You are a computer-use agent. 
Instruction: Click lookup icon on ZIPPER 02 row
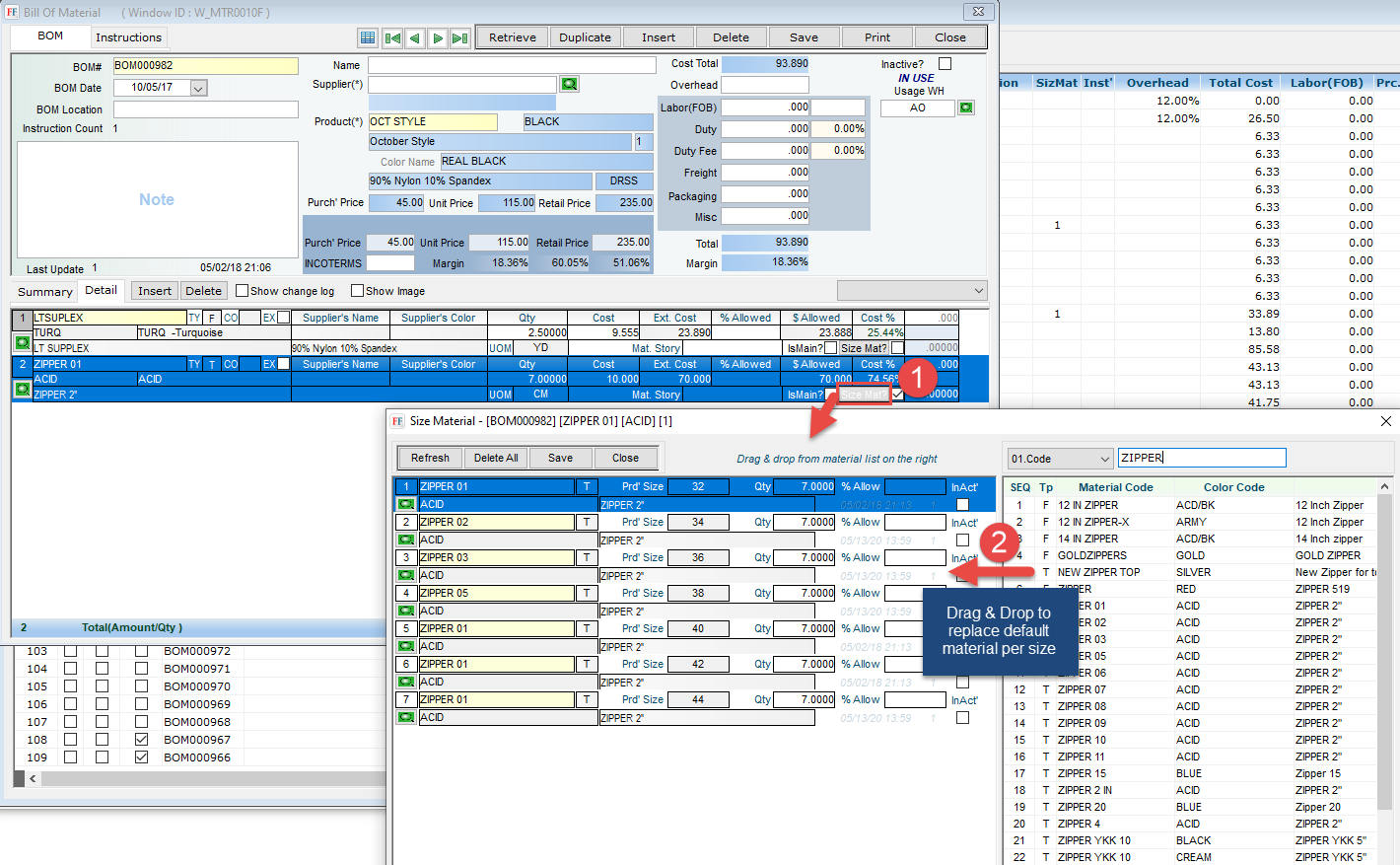pyautogui.click(x=405, y=540)
